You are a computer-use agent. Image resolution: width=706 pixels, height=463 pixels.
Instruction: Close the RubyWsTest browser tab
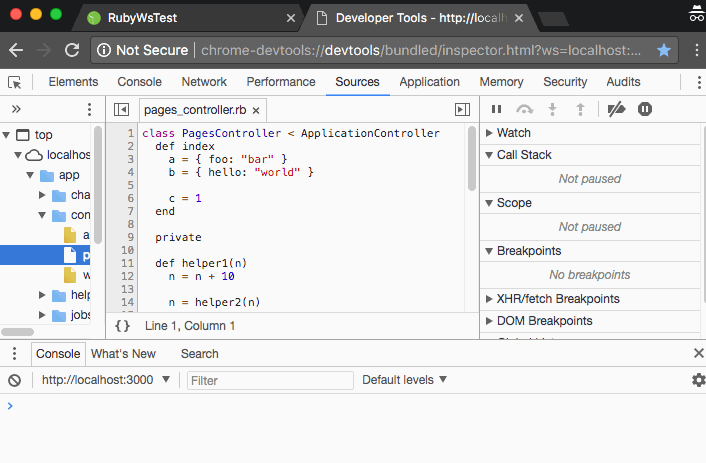click(291, 18)
